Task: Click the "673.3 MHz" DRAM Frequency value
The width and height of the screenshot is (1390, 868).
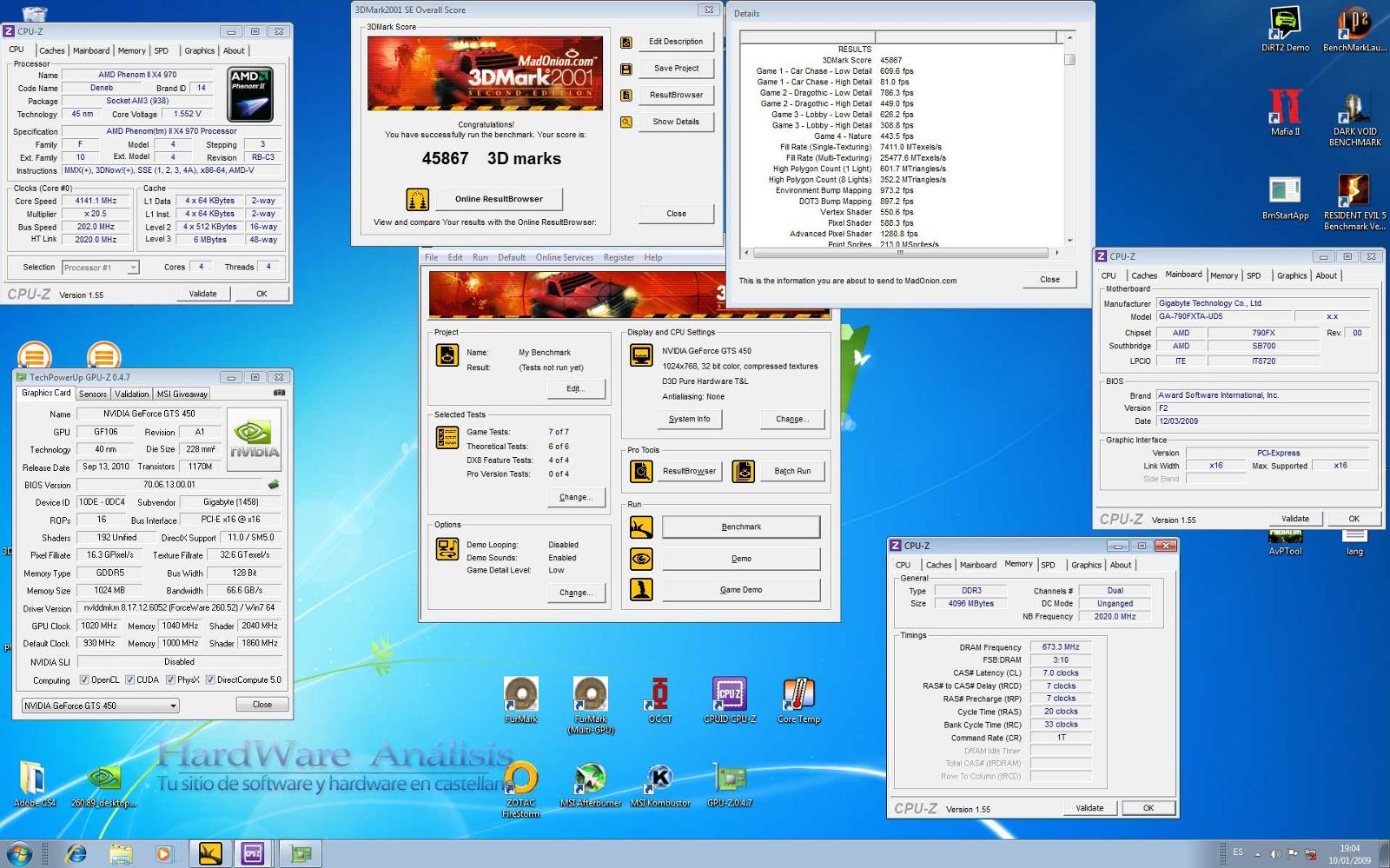Action: (1061, 647)
